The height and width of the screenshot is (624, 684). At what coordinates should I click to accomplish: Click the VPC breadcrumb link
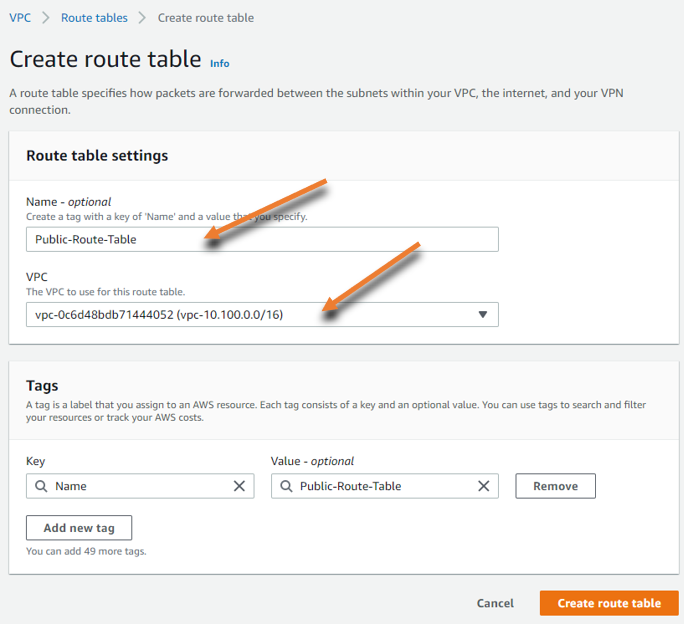[20, 18]
